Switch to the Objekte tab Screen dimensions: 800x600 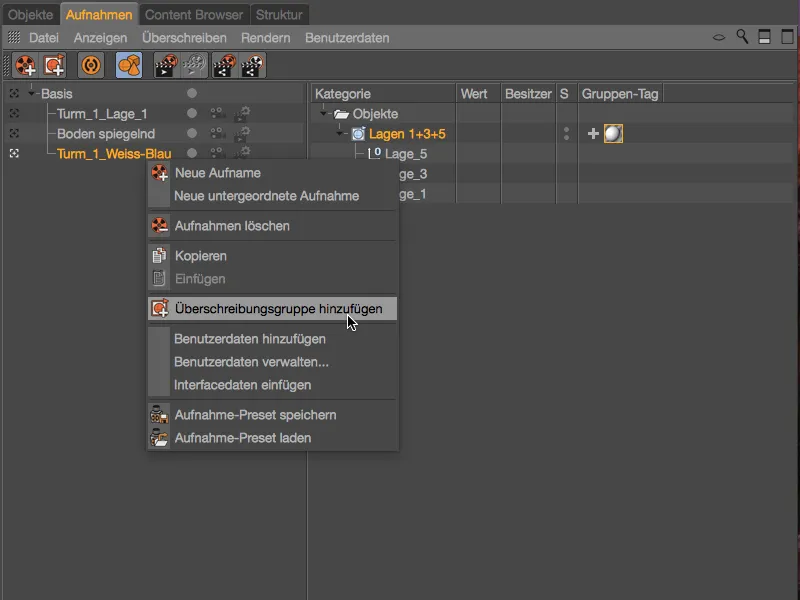31,15
